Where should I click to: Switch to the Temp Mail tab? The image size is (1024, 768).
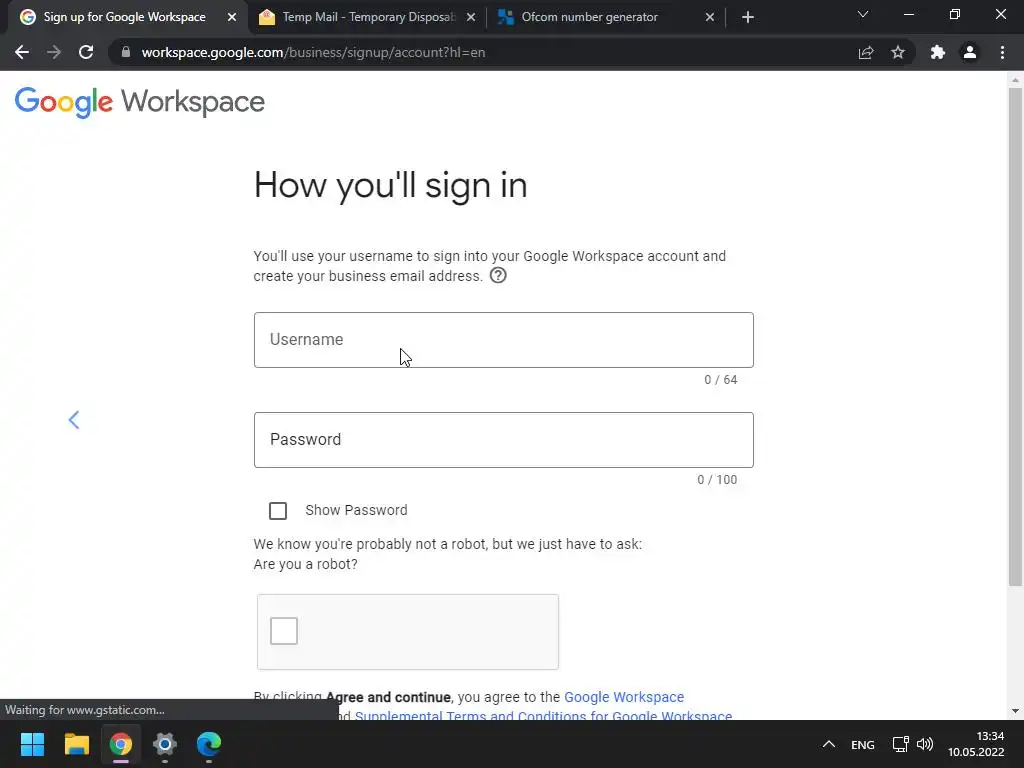368,17
